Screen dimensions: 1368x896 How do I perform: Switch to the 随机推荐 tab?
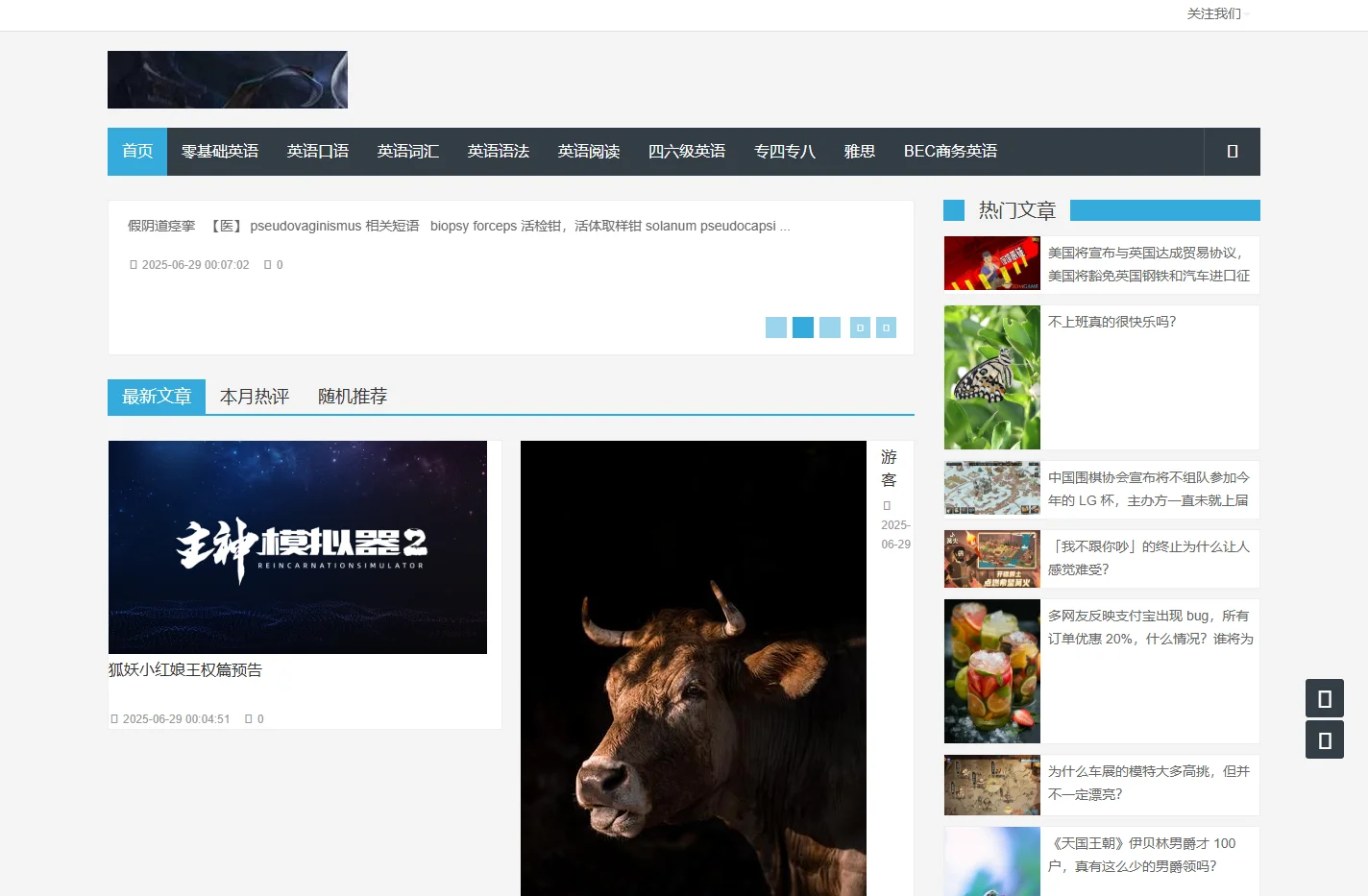pyautogui.click(x=353, y=397)
